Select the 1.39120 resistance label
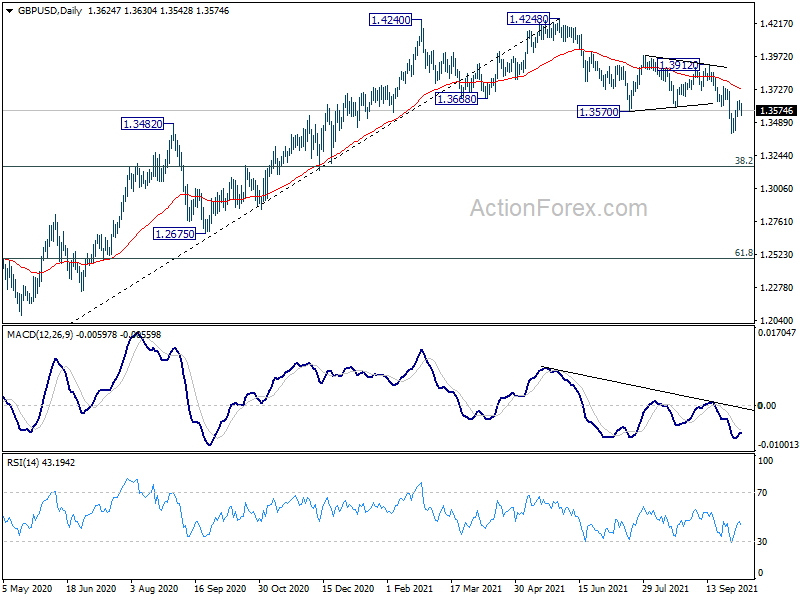The width and height of the screenshot is (800, 600). (x=679, y=65)
